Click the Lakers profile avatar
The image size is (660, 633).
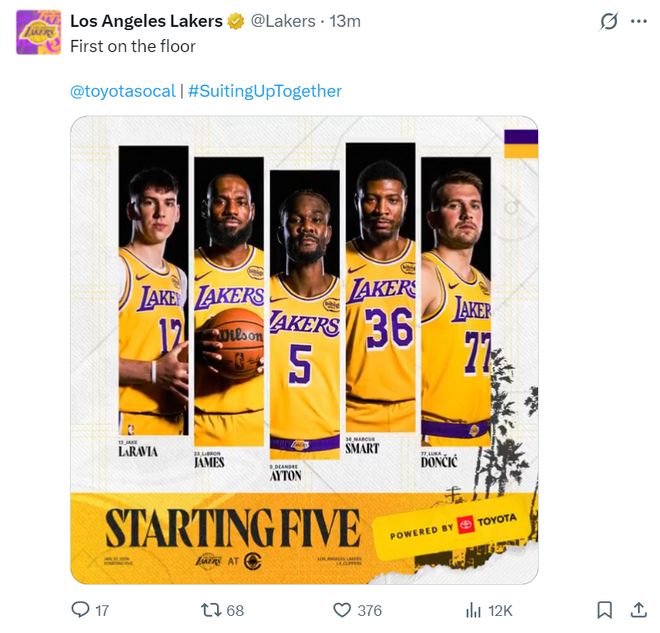coord(39,32)
